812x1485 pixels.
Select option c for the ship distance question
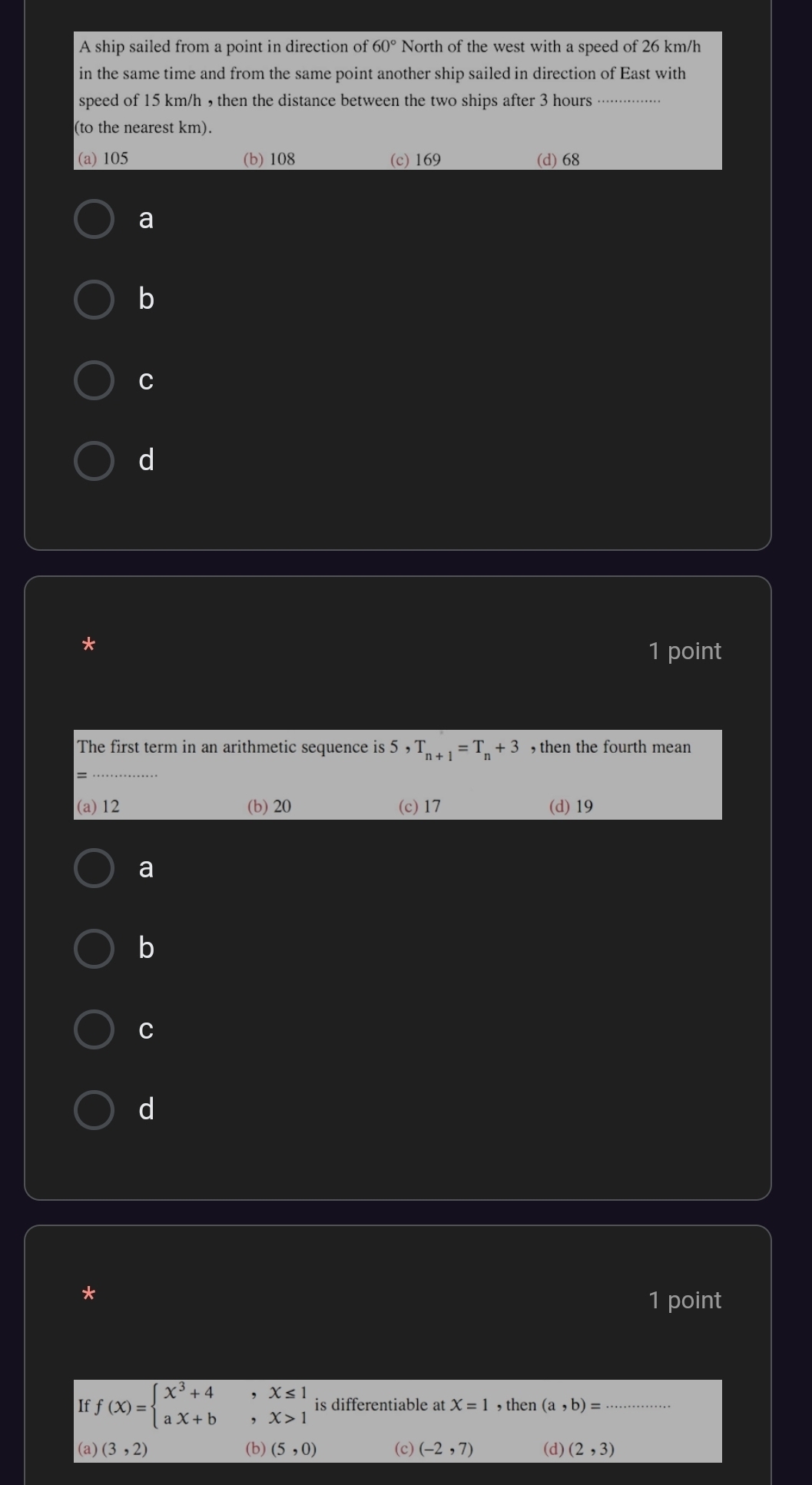94,380
